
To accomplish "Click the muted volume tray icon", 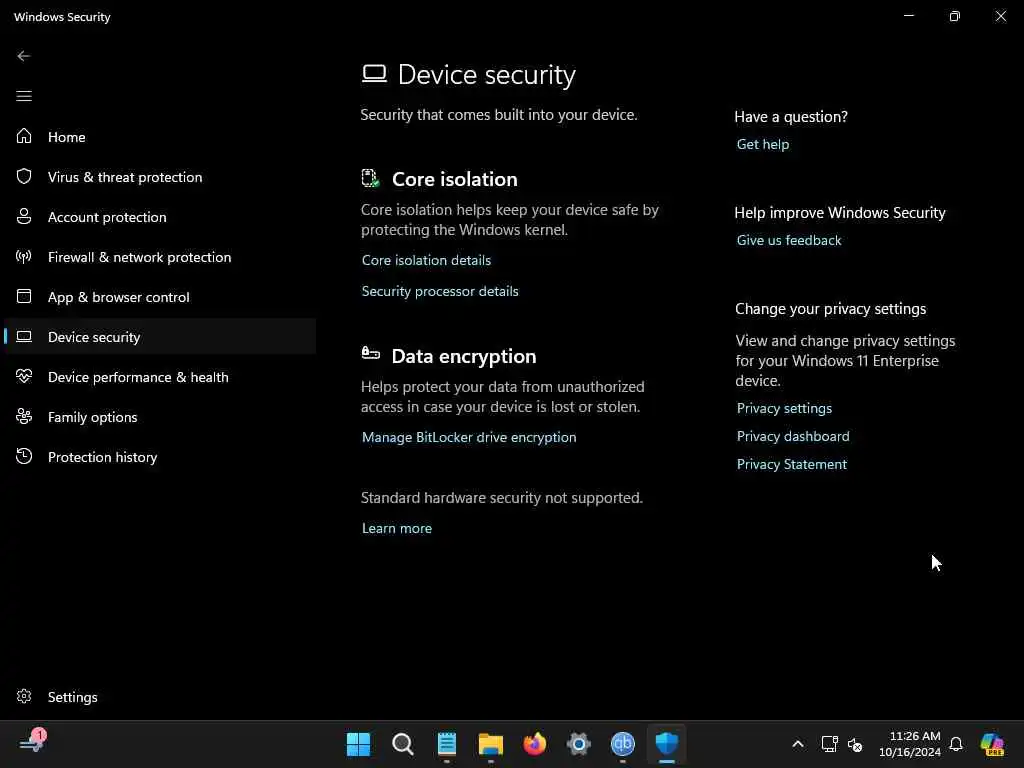I will [x=855, y=744].
